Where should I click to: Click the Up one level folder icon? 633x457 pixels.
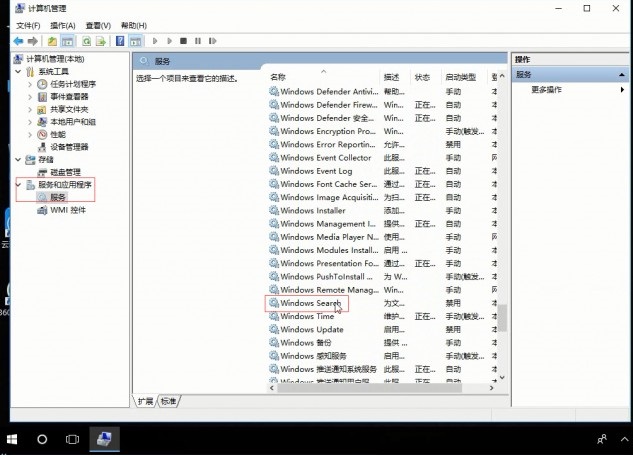point(52,41)
